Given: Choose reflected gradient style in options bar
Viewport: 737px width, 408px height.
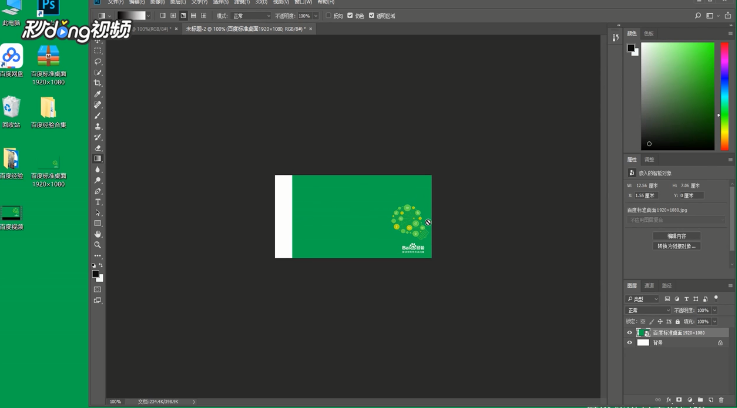Looking at the screenshot, I should 193,16.
